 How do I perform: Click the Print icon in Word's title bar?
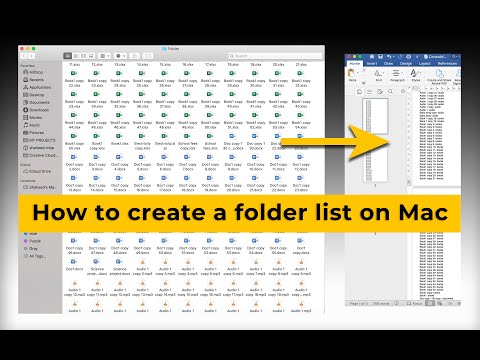(409, 57)
